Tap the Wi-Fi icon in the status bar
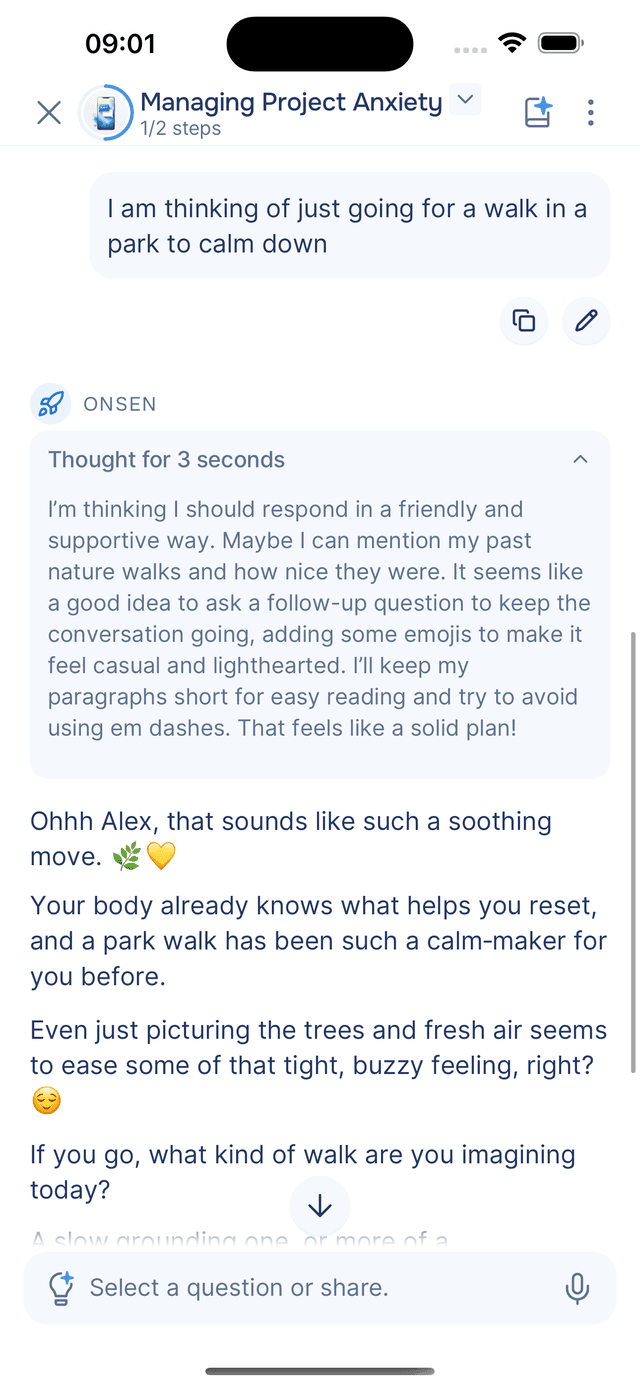Viewport: 640px width, 1387px height. (x=513, y=42)
